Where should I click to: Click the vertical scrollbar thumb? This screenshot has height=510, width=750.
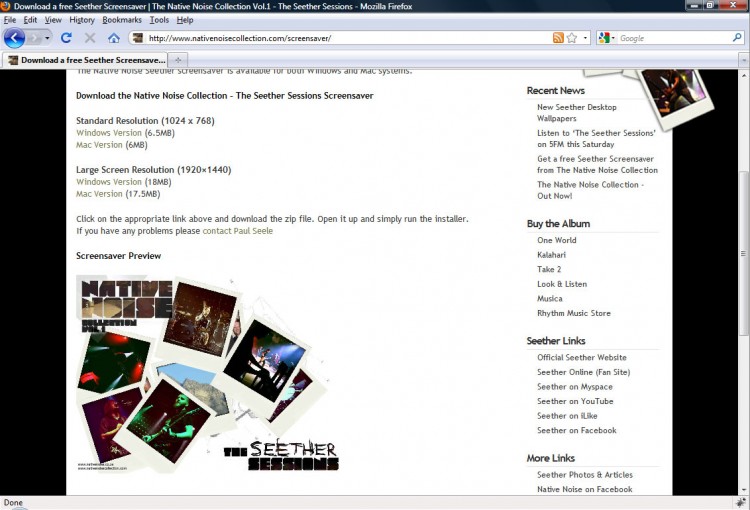[743, 254]
